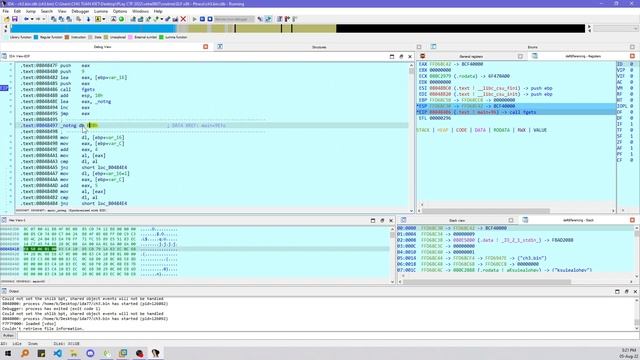The width and height of the screenshot is (640, 360).
Task: Jump back with the left arrow icon
Action: coord(26,19)
